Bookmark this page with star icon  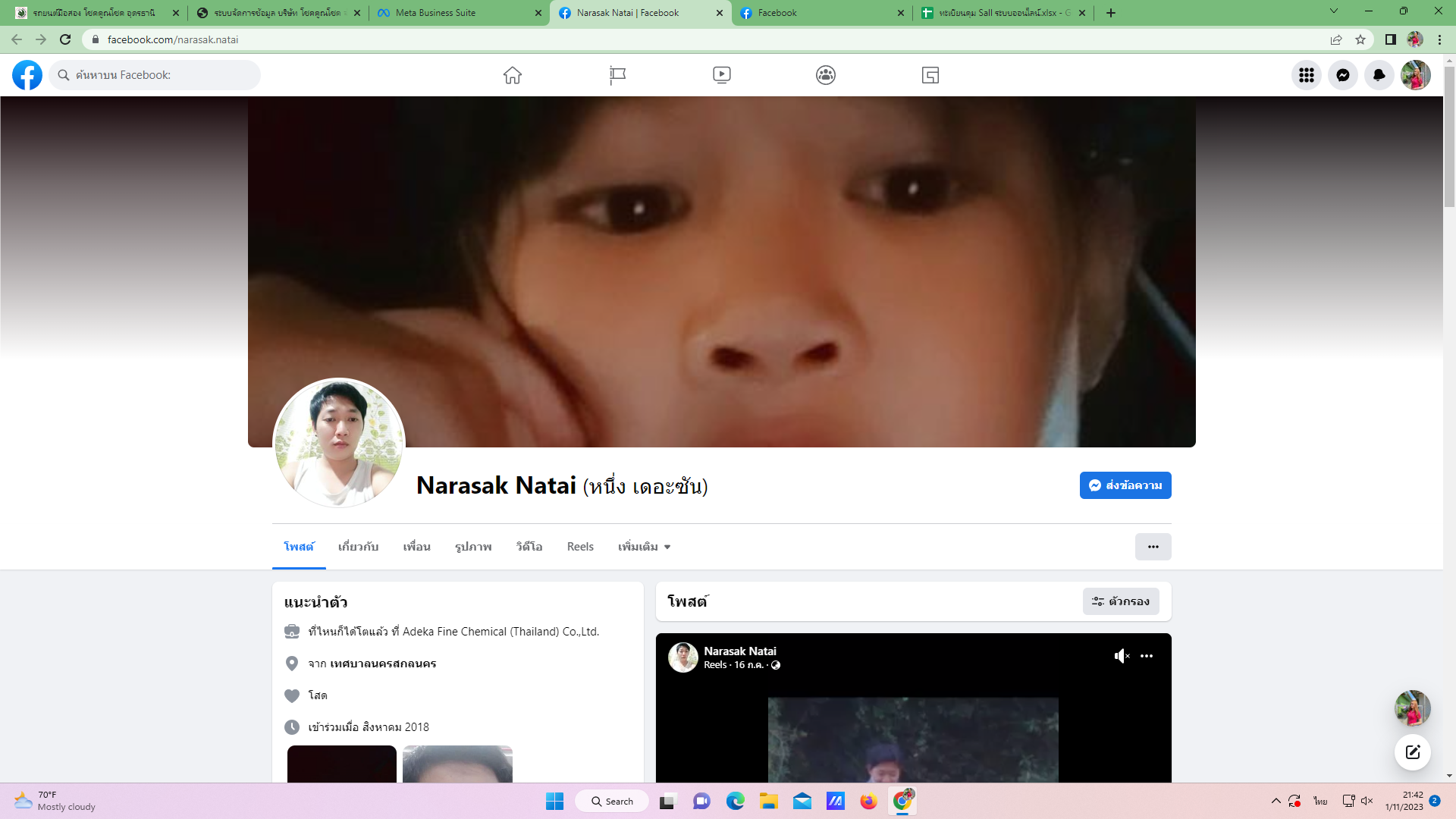coord(1360,39)
